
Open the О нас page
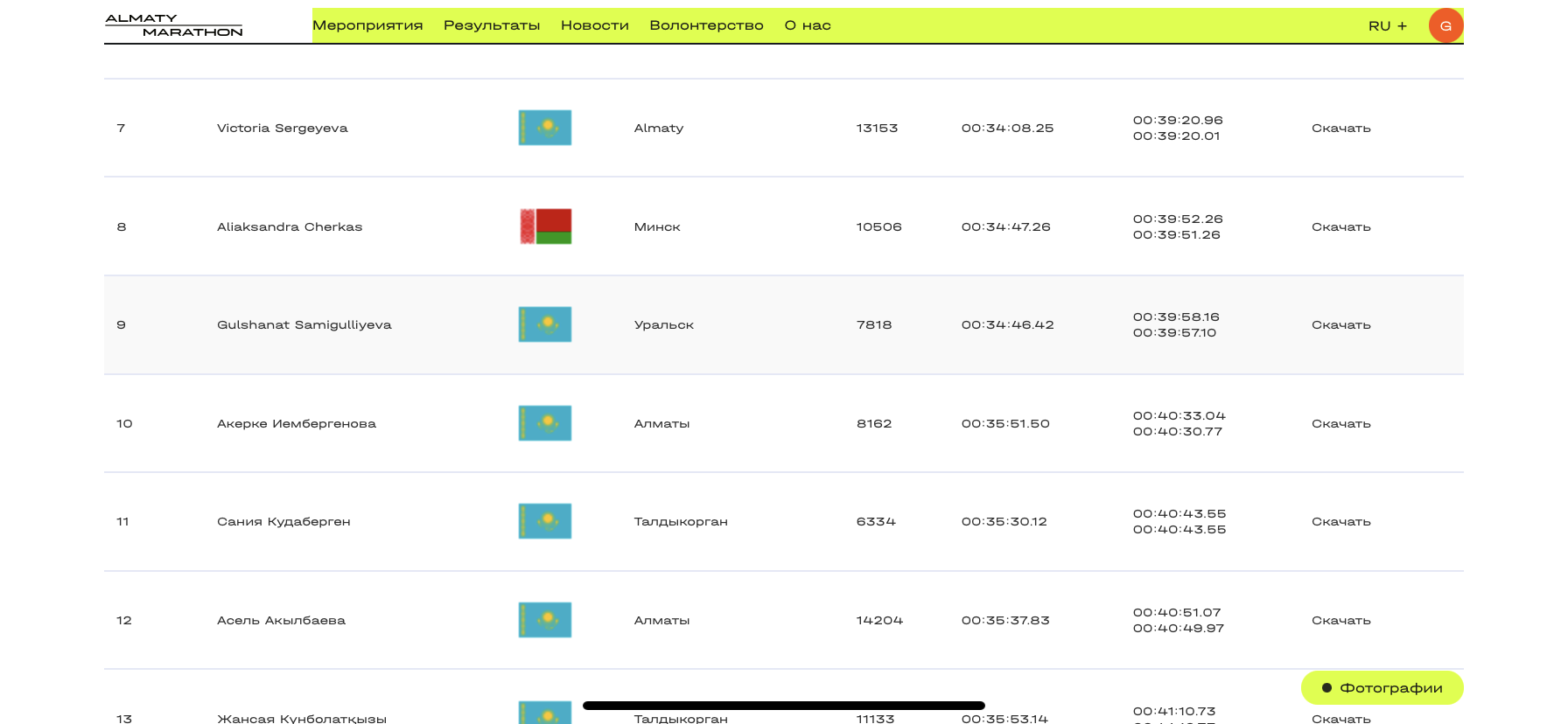(x=807, y=25)
